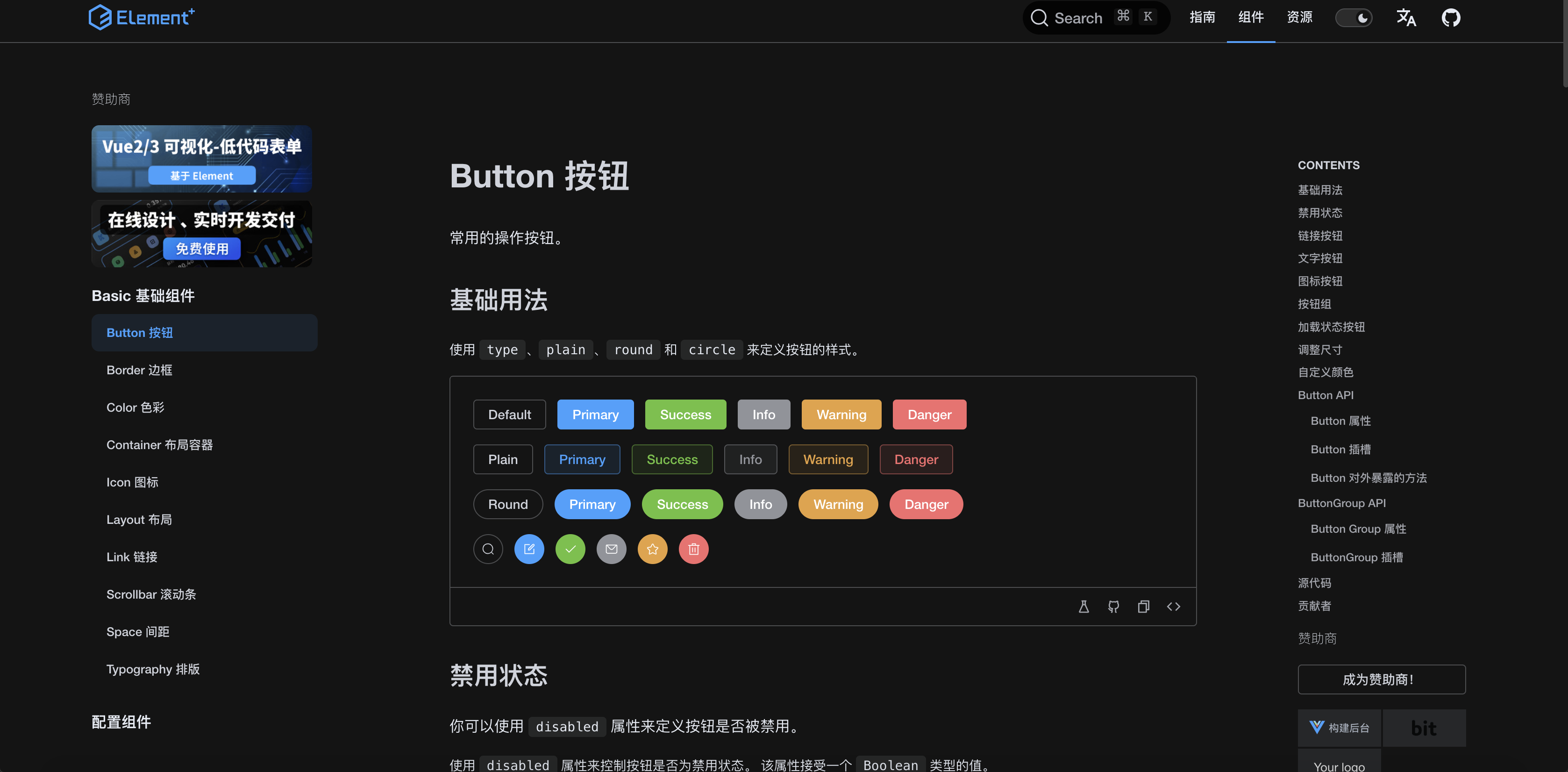The height and width of the screenshot is (772, 1568).
Task: Click 成为赞助商 button
Action: click(x=1381, y=680)
